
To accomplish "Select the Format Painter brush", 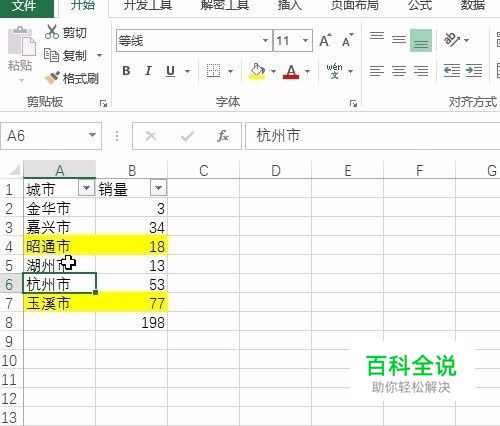I will [x=52, y=78].
